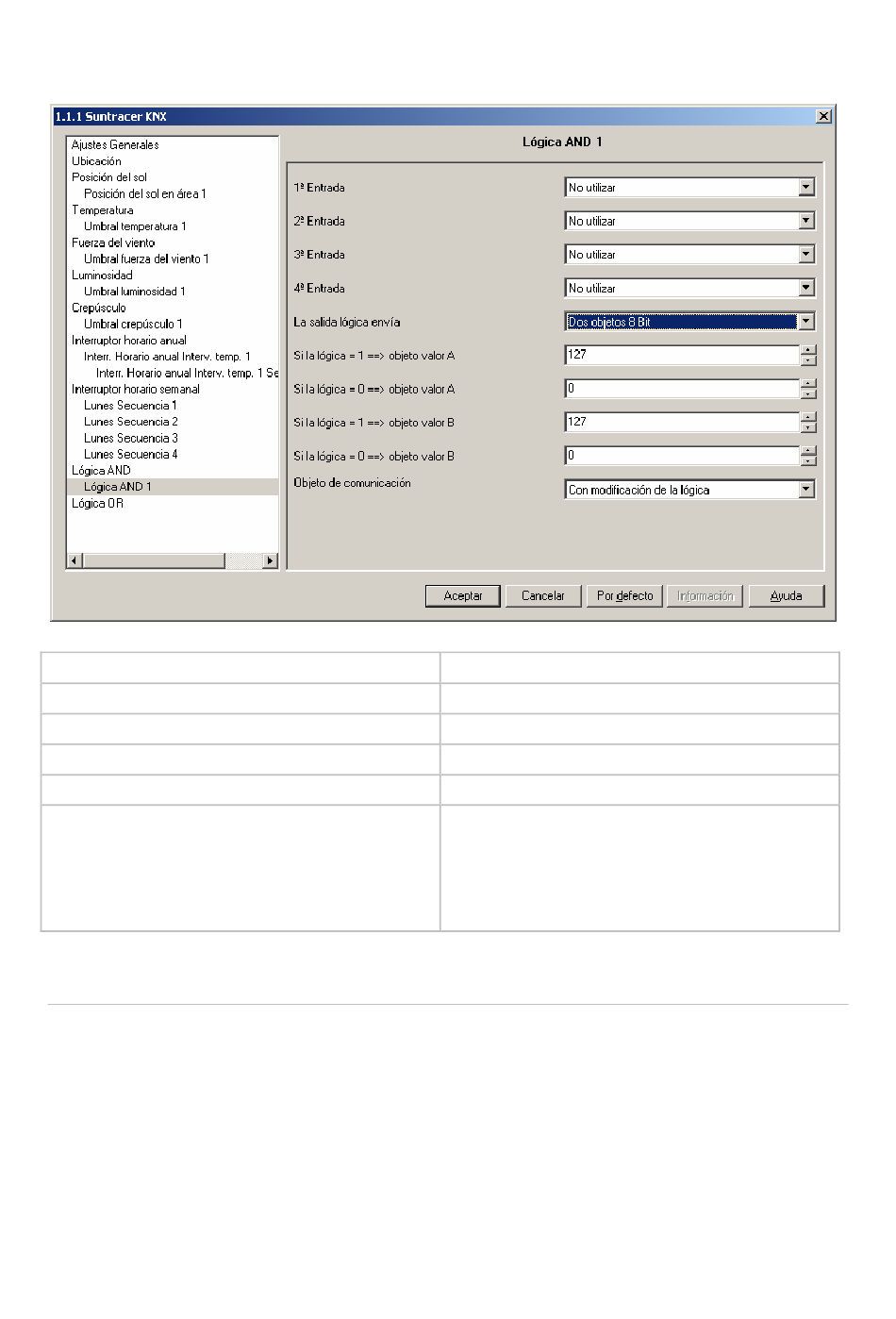Increase logic=0 objeto valor B value

coord(808,451)
